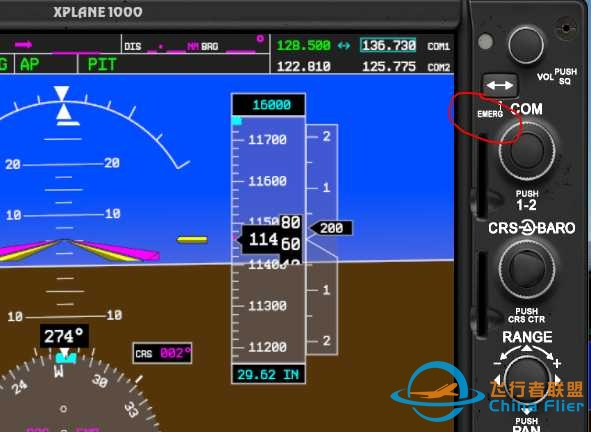Viewport: 591px width, 432px height.
Task: Click the cyan altitude bug on tape
Action: [x=236, y=121]
